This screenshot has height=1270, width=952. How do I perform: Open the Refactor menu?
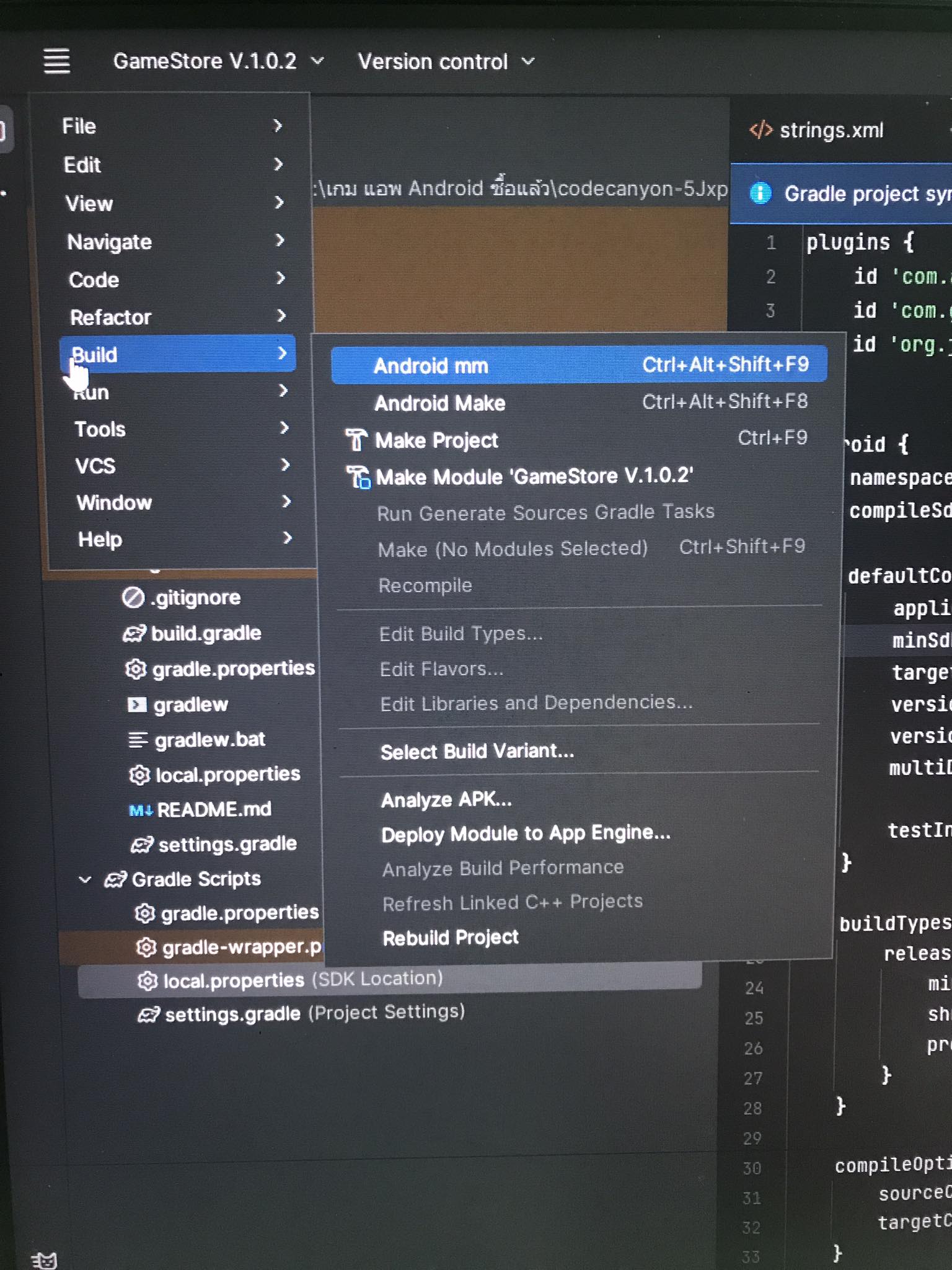pos(178,317)
